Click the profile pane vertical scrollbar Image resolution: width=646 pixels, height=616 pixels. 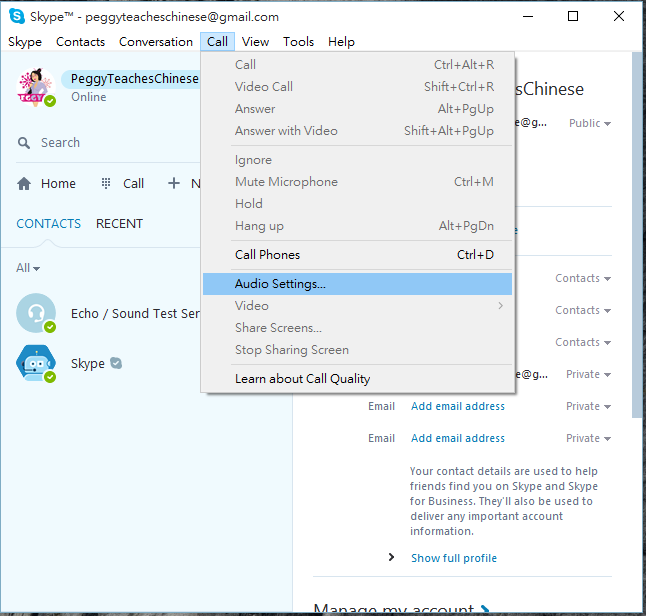click(x=637, y=235)
